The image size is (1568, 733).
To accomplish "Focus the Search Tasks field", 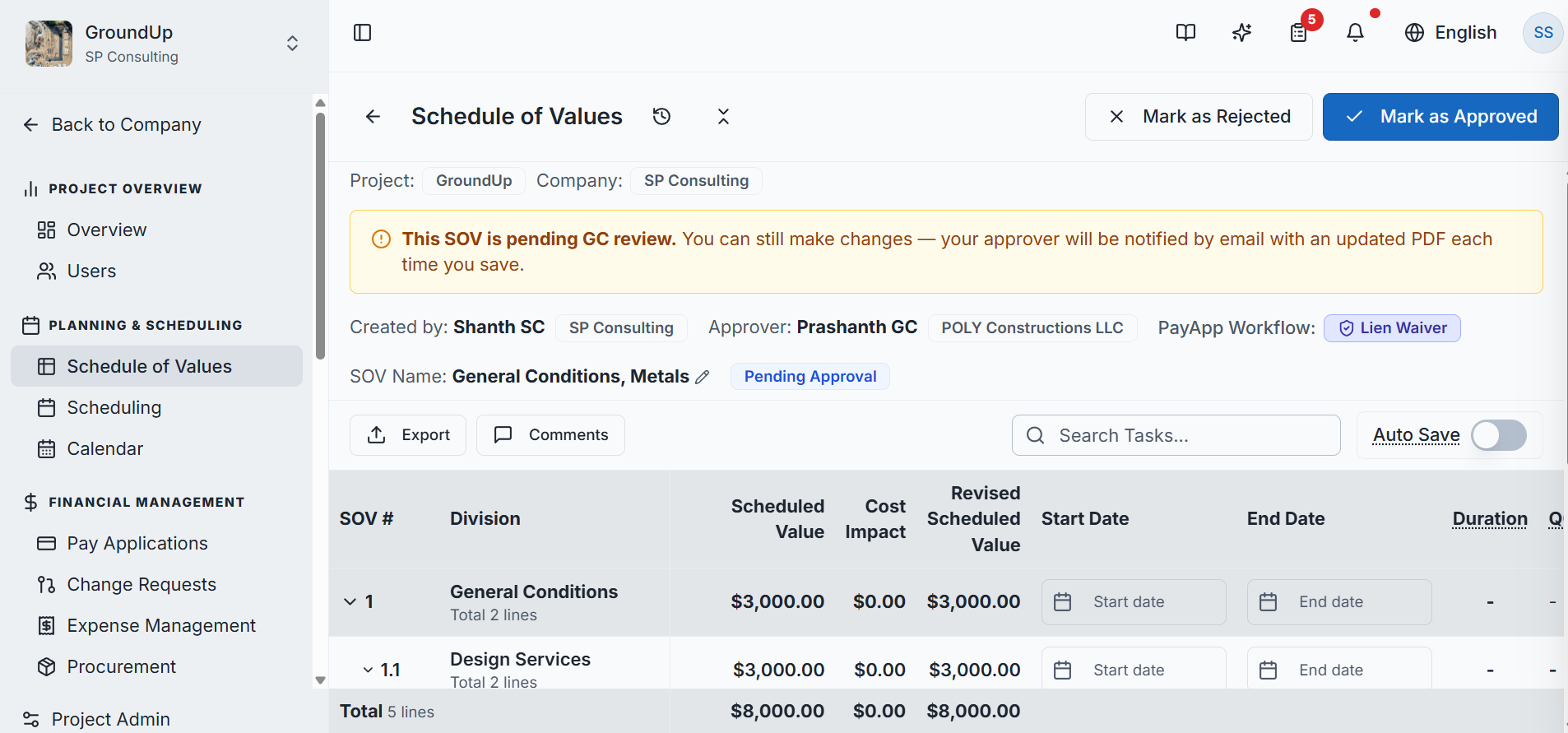I will click(x=1176, y=435).
